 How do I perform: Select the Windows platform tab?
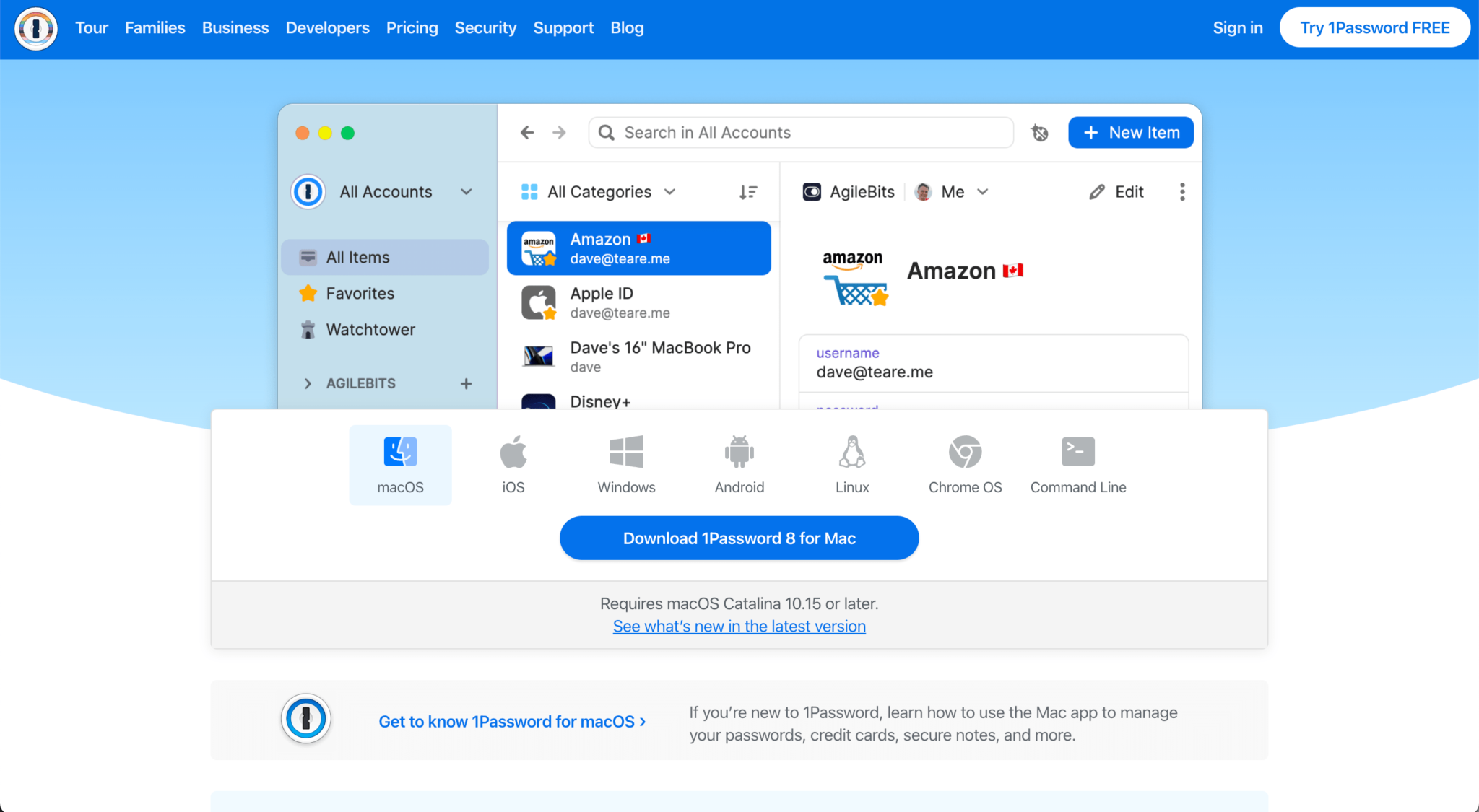point(626,466)
